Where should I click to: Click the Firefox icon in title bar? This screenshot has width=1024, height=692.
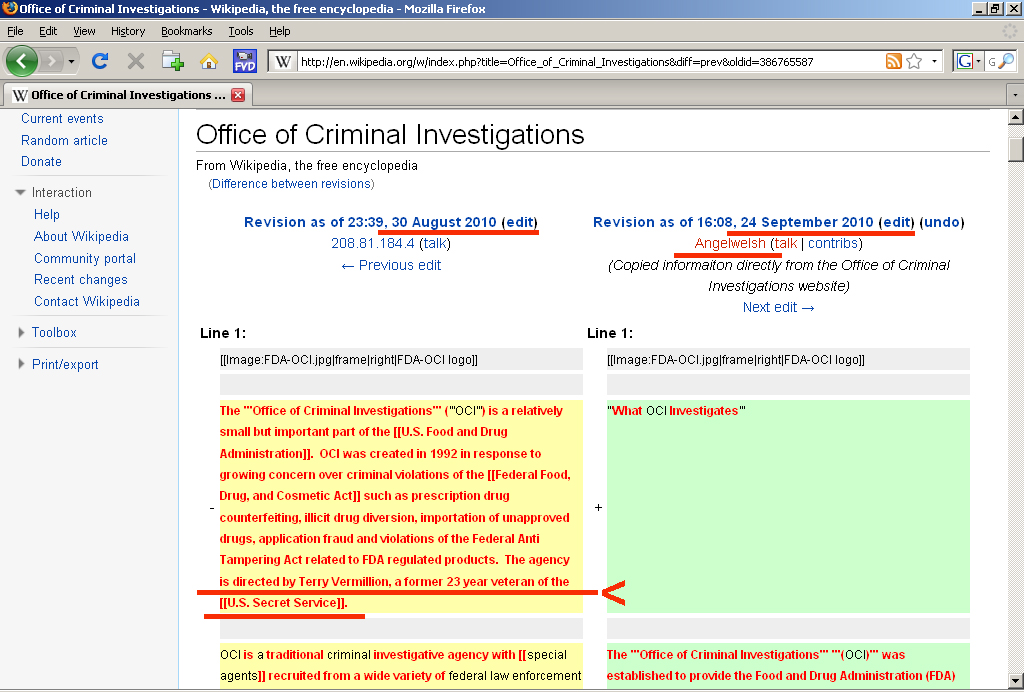pyautogui.click(x=9, y=8)
